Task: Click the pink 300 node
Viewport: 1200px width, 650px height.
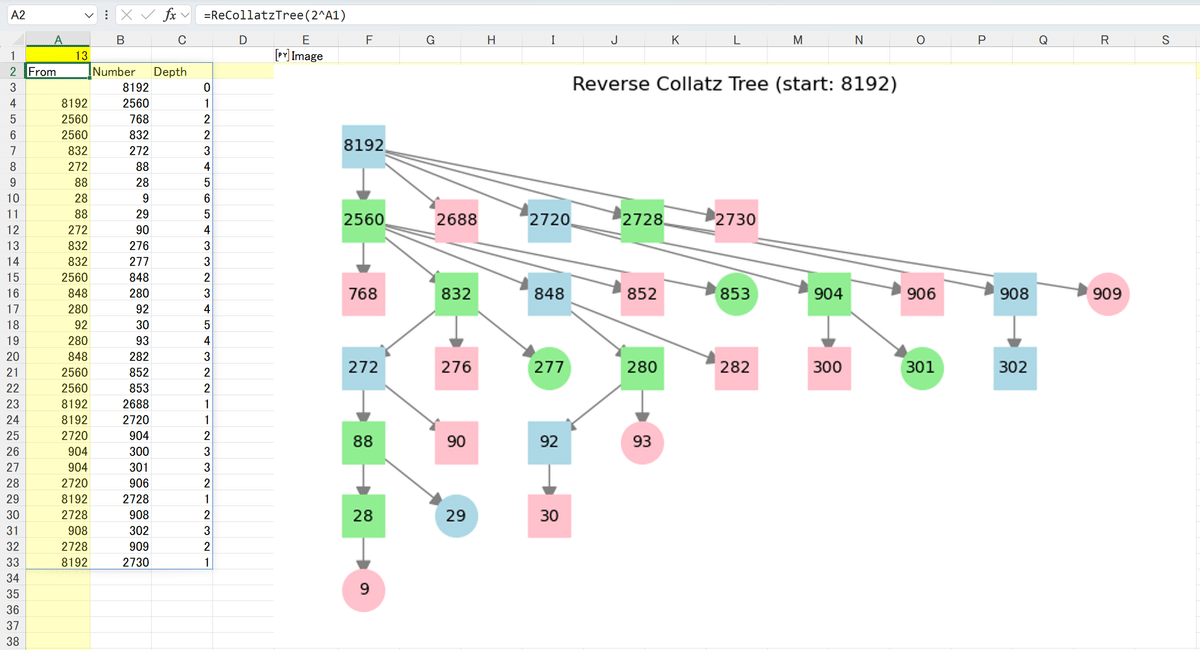Action: (828, 368)
